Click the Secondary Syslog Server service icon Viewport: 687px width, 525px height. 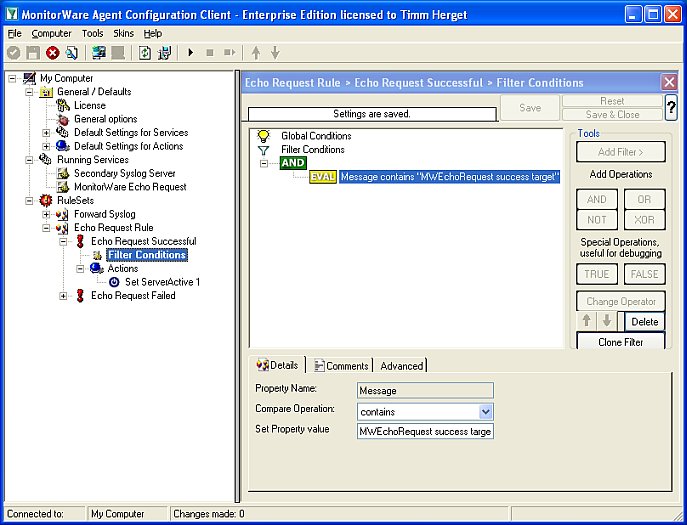pyautogui.click(x=63, y=173)
